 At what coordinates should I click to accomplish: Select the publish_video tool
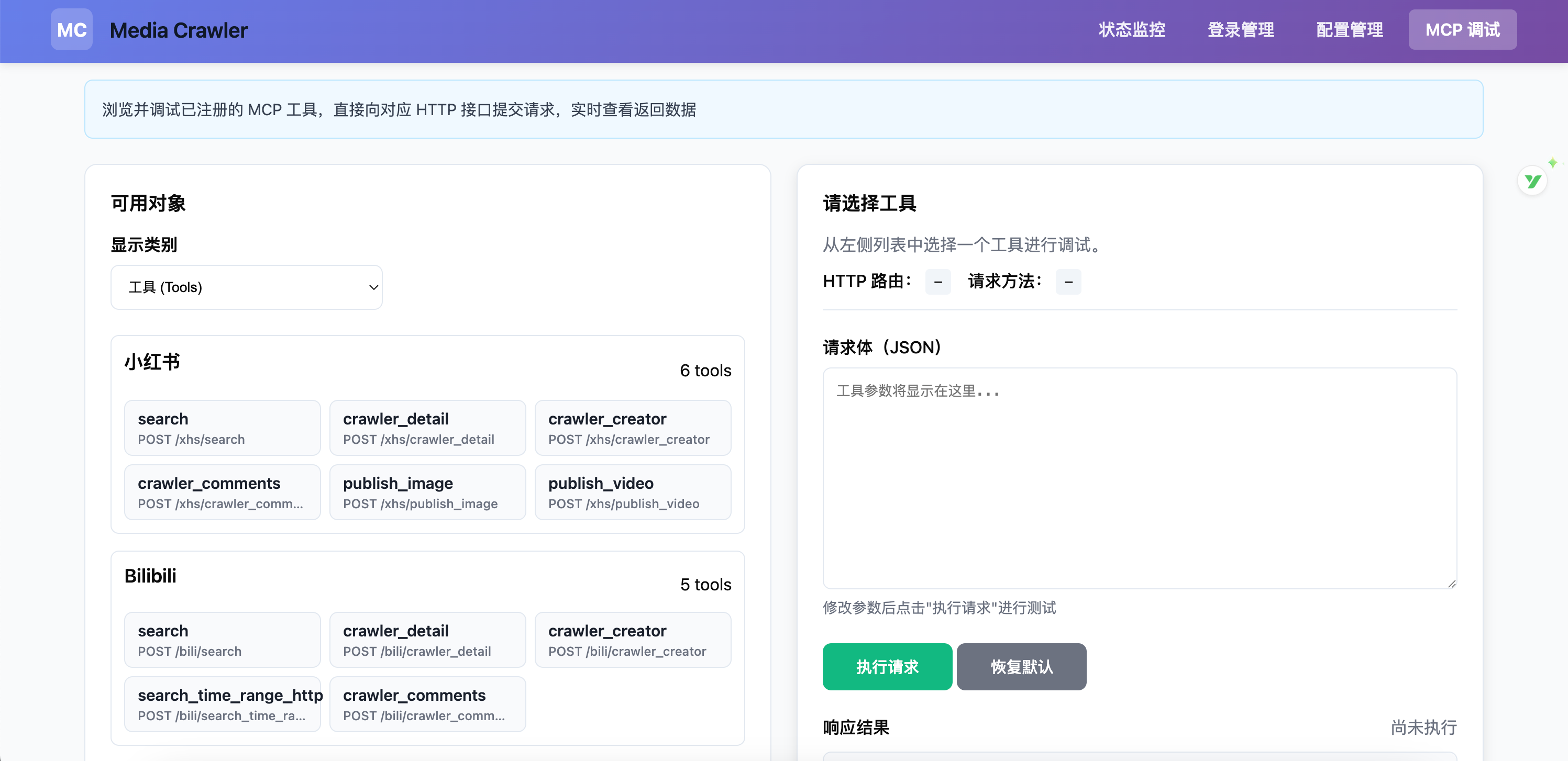(x=633, y=492)
